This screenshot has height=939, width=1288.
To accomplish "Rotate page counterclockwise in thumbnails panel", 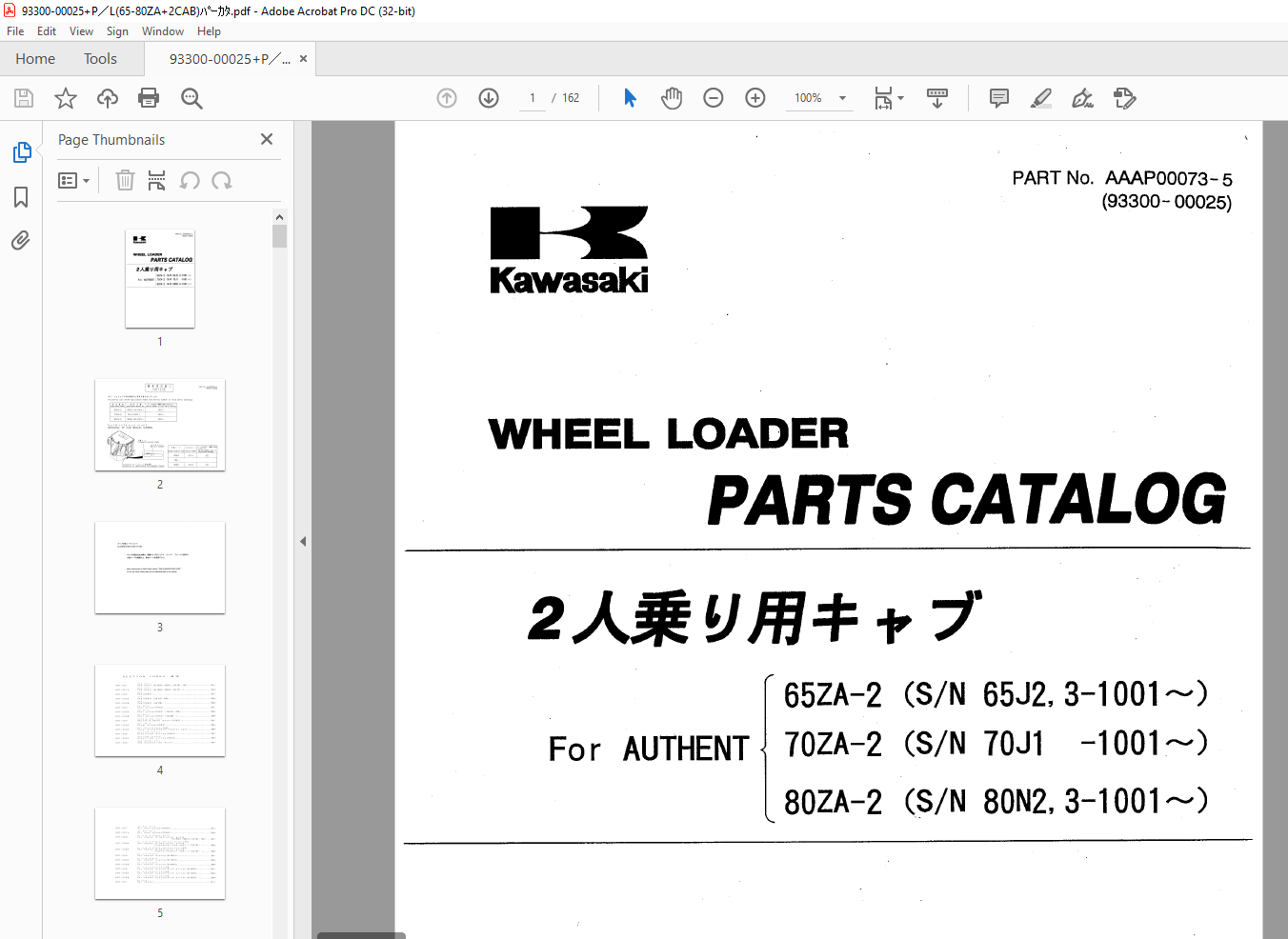I will [190, 180].
